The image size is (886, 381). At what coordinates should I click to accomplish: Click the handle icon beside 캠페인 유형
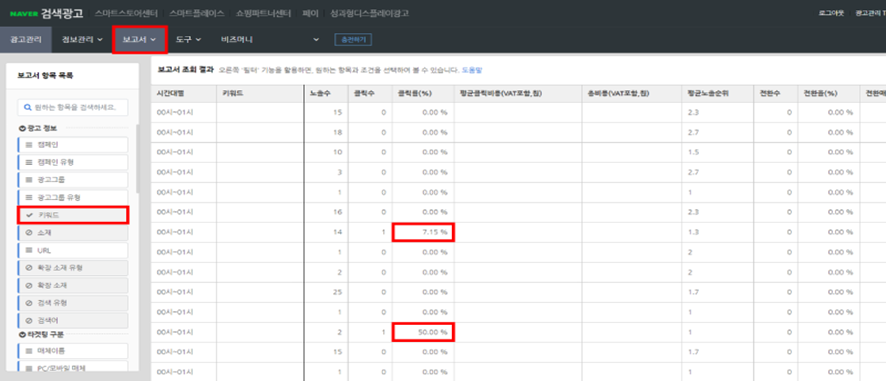point(29,162)
